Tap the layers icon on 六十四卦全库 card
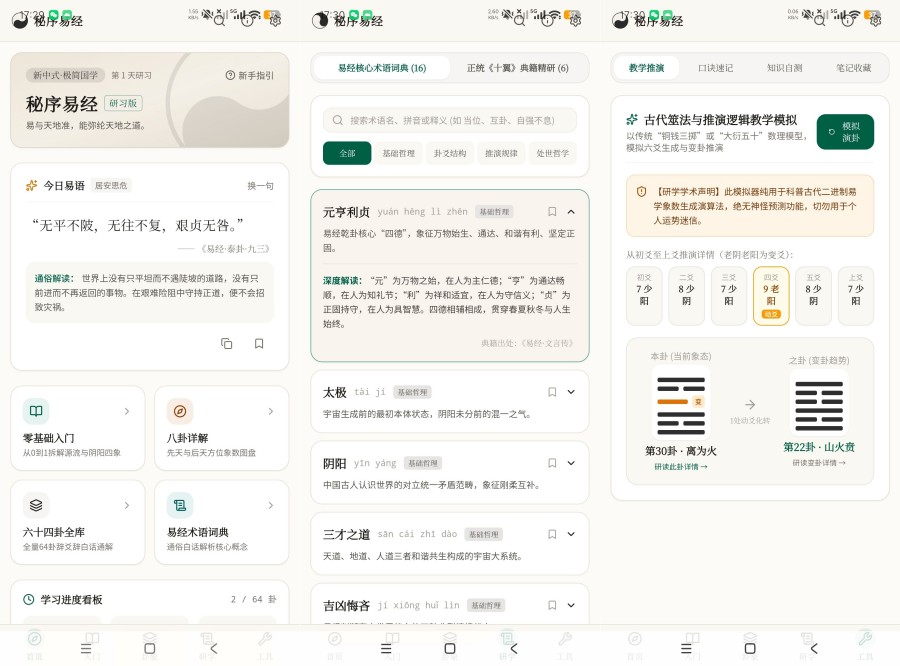Image resolution: width=900 pixels, height=666 pixels. (x=36, y=505)
